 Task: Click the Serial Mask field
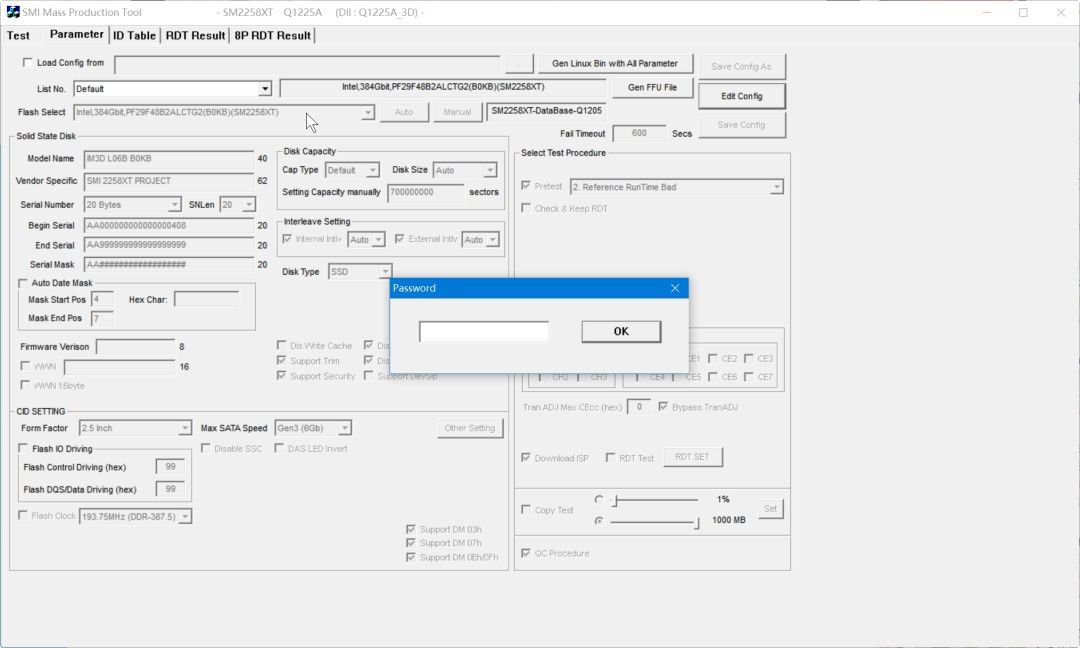pos(169,264)
